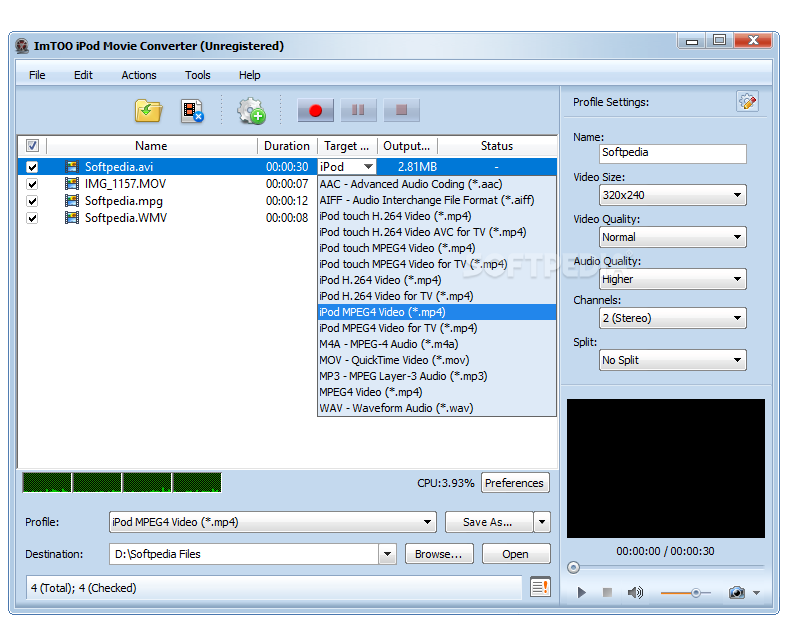Click the Softpedia.avi film icon
This screenshot has height=623, width=788.
72,167
